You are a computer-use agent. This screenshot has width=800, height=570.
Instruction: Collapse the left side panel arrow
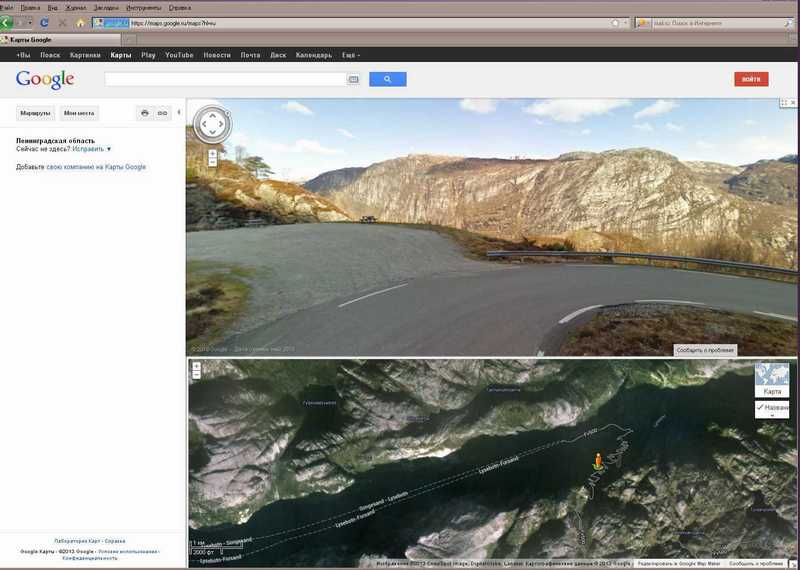[x=179, y=112]
